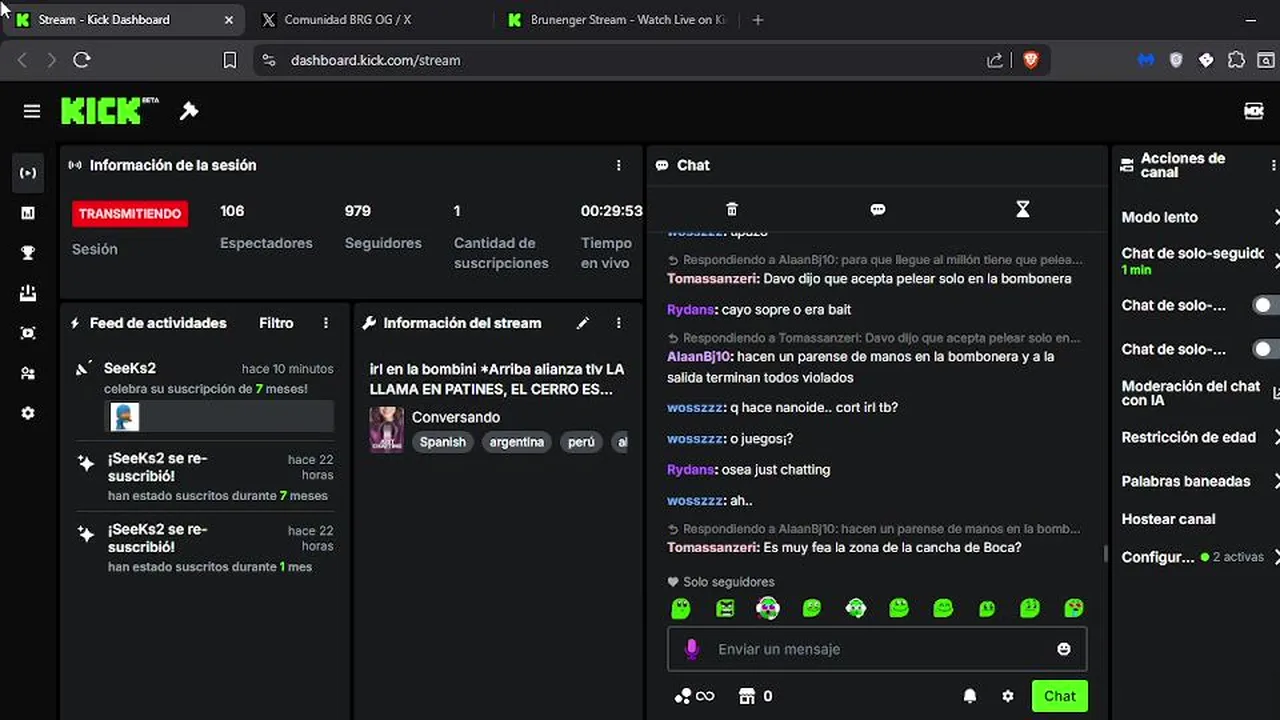The image size is (1280, 720).
Task: Insert the angry square-faced green emote
Action: 725,607
